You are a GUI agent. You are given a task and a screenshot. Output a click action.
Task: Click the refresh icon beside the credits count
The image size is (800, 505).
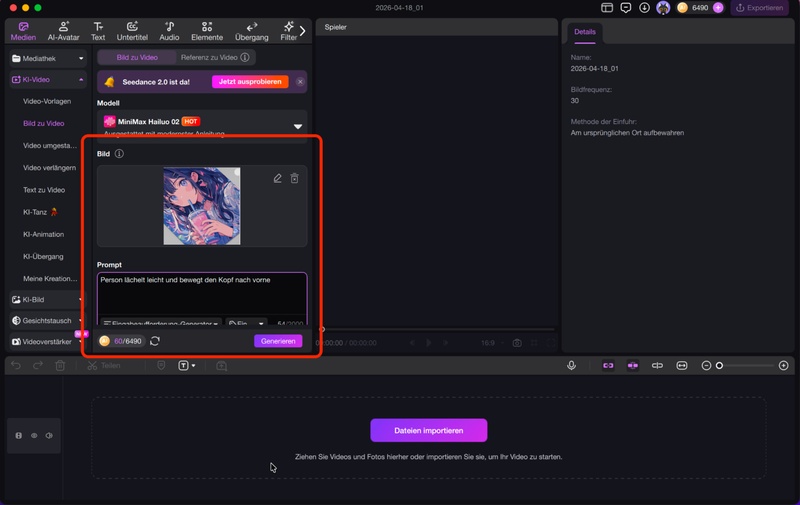click(x=155, y=341)
